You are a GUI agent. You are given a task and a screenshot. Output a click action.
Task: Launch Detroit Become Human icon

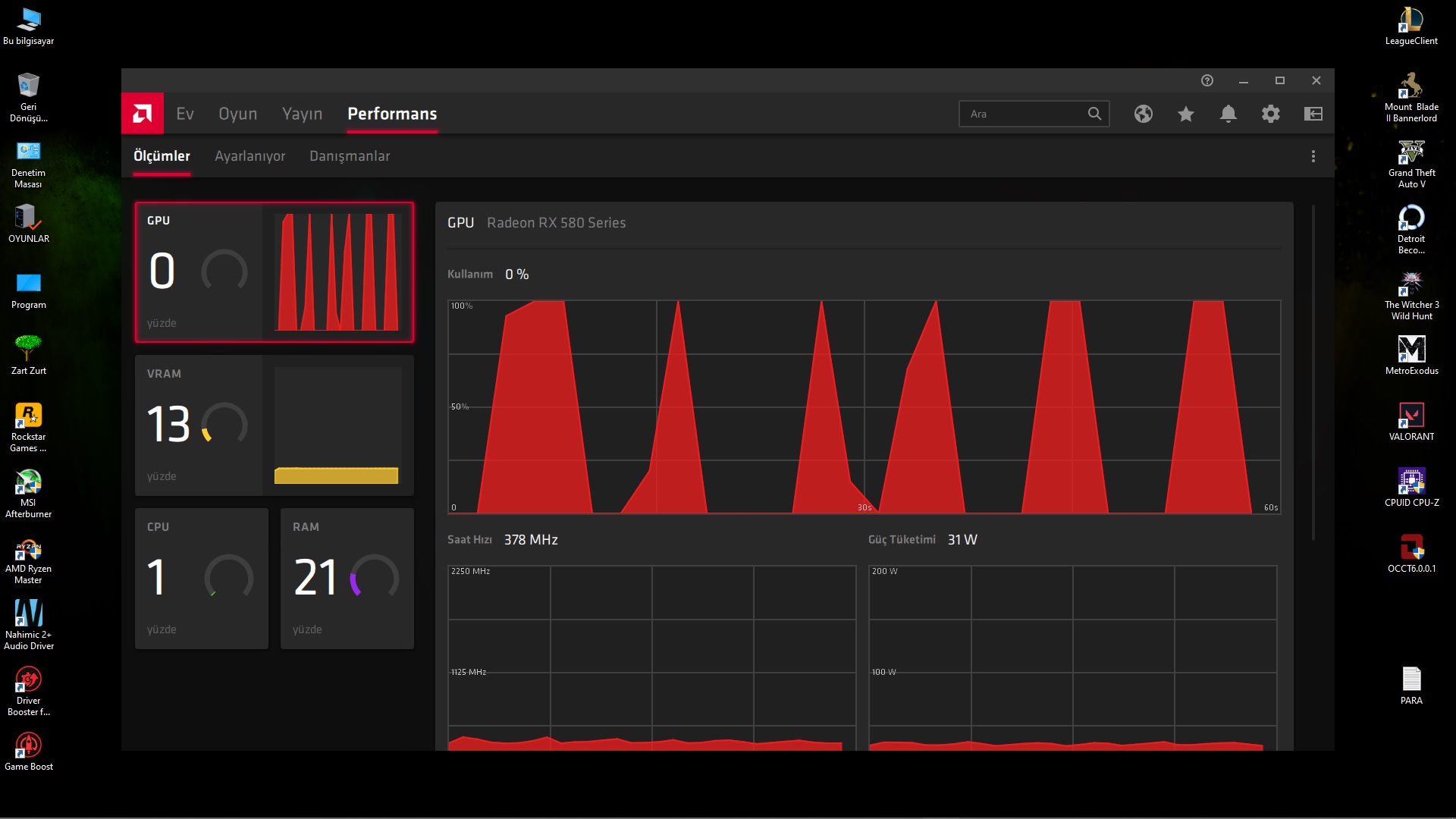pos(1411,230)
